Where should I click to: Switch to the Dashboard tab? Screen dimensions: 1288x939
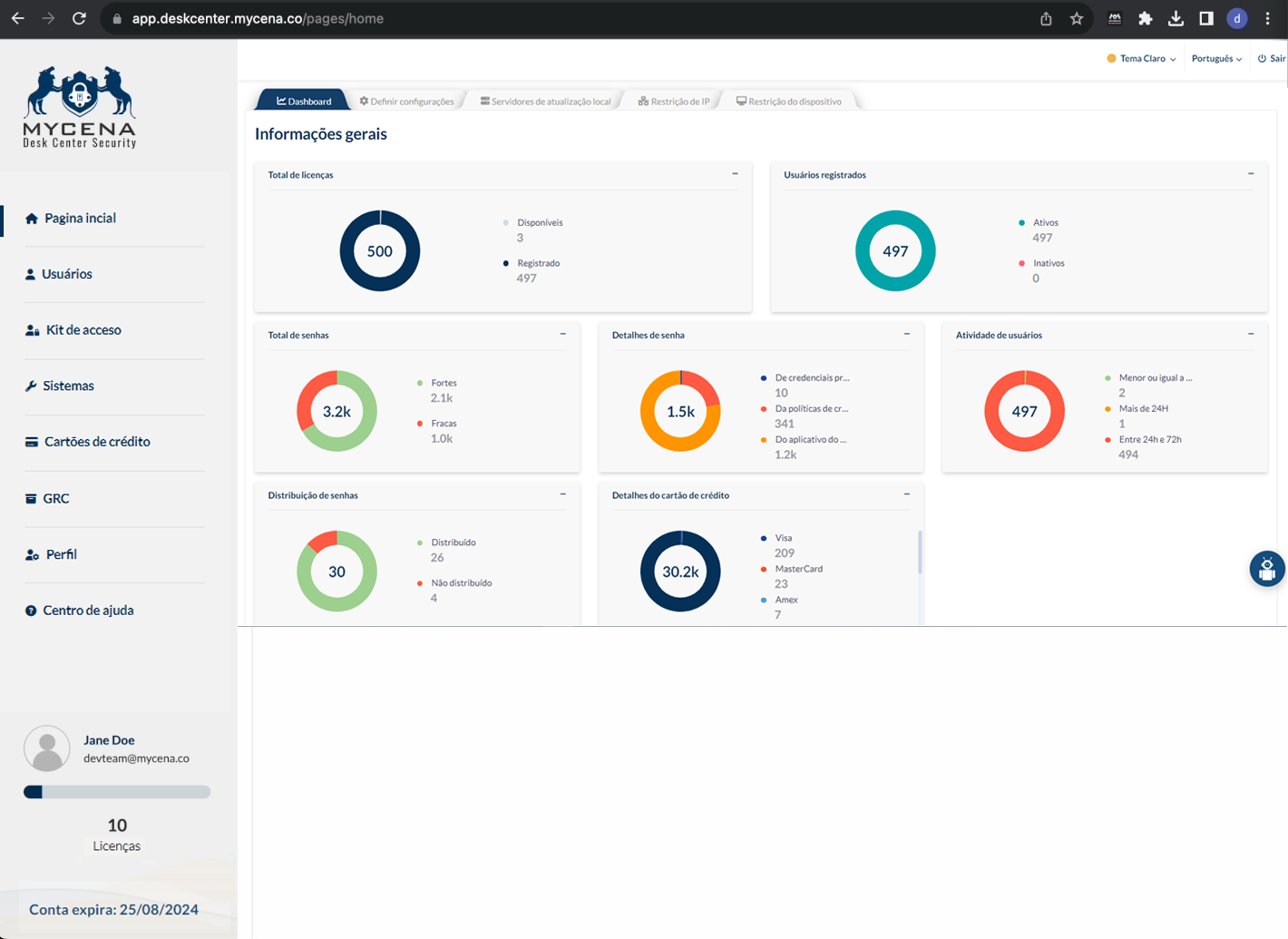click(x=304, y=101)
